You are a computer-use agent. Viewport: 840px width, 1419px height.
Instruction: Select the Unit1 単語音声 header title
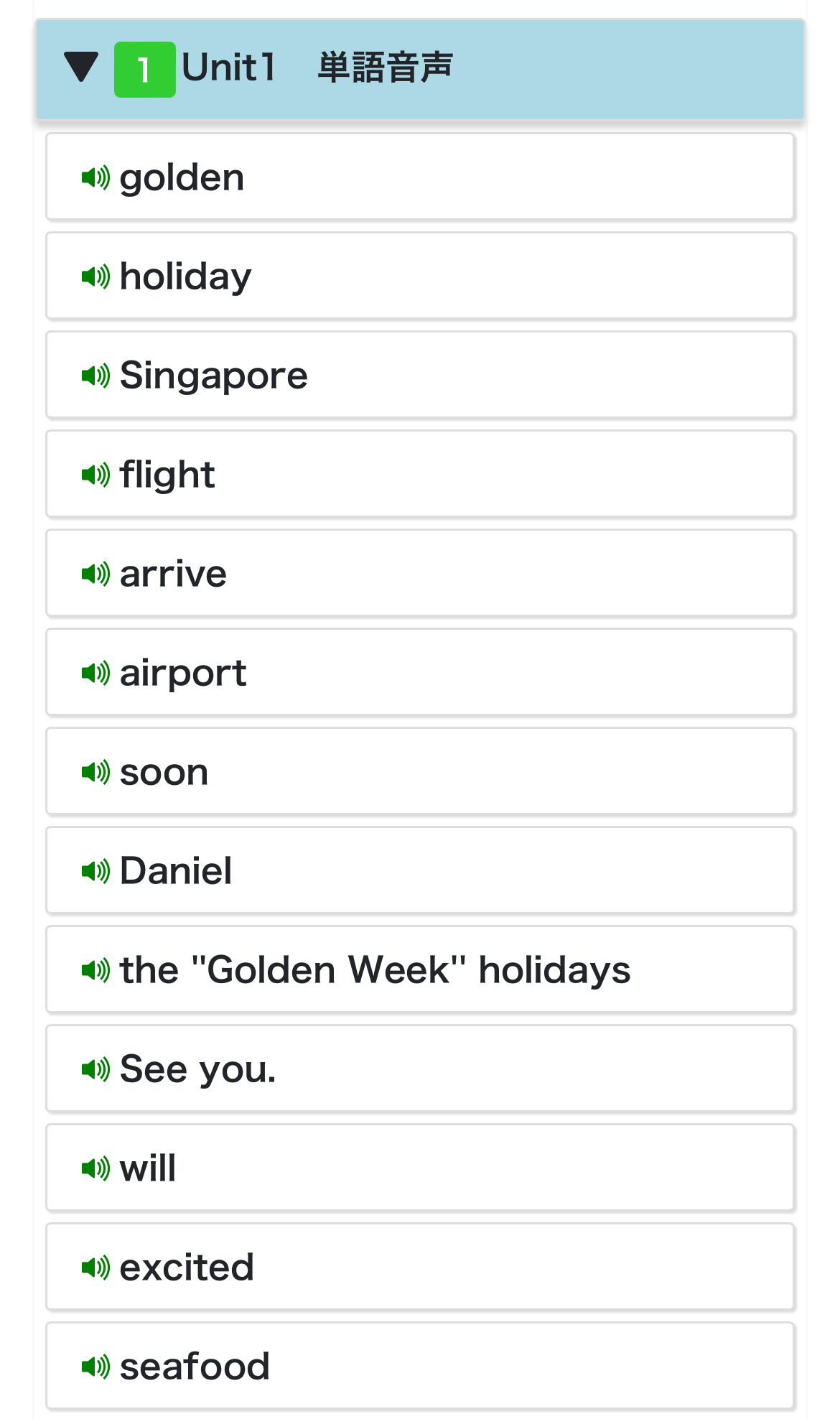[317, 68]
